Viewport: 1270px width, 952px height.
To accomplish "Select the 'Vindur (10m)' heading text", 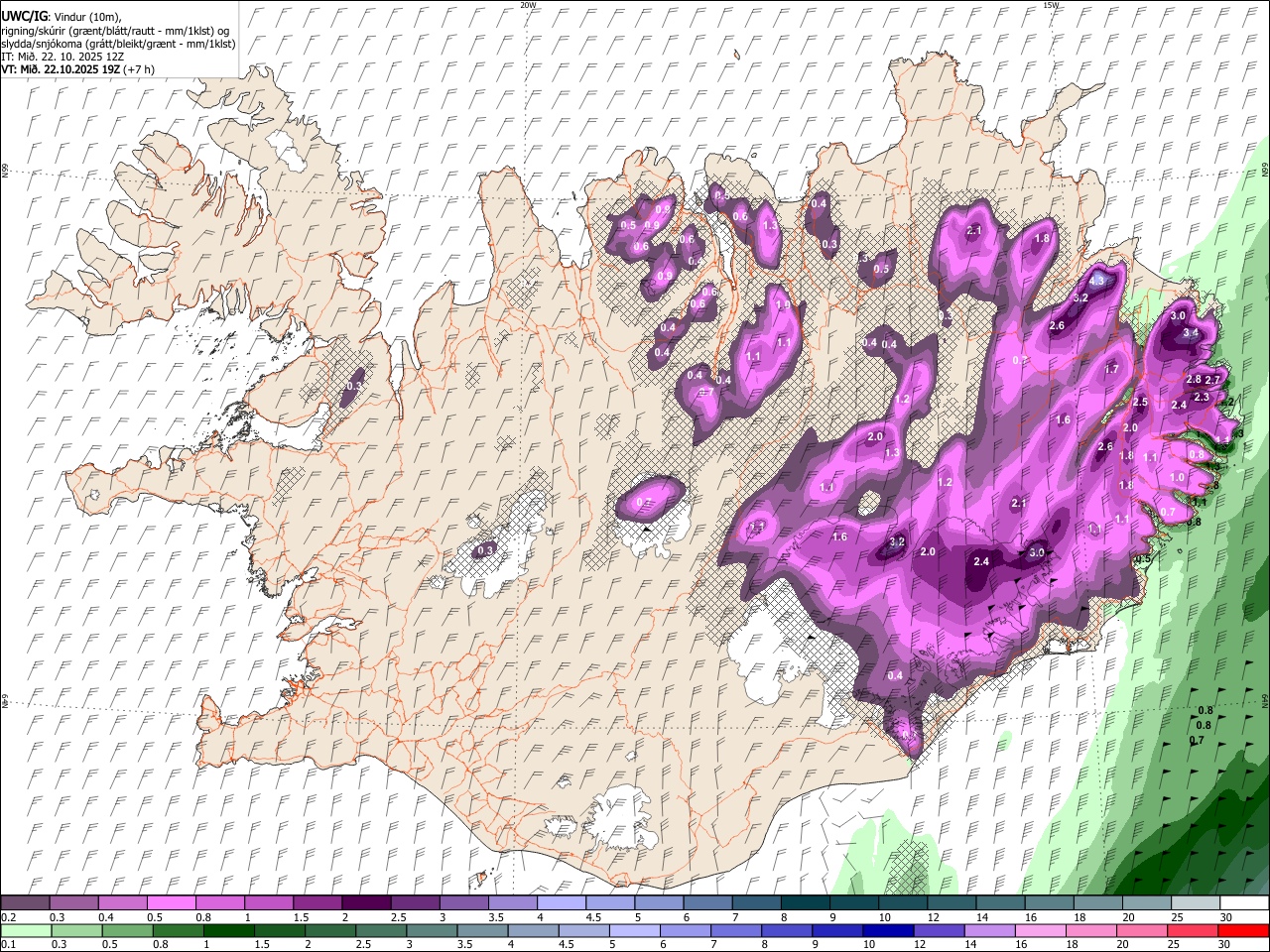I will pyautogui.click(x=86, y=17).
